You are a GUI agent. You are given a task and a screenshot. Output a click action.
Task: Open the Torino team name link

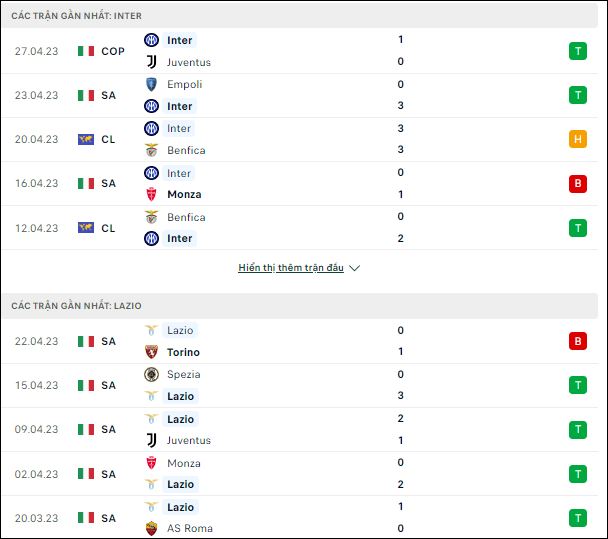(183, 352)
